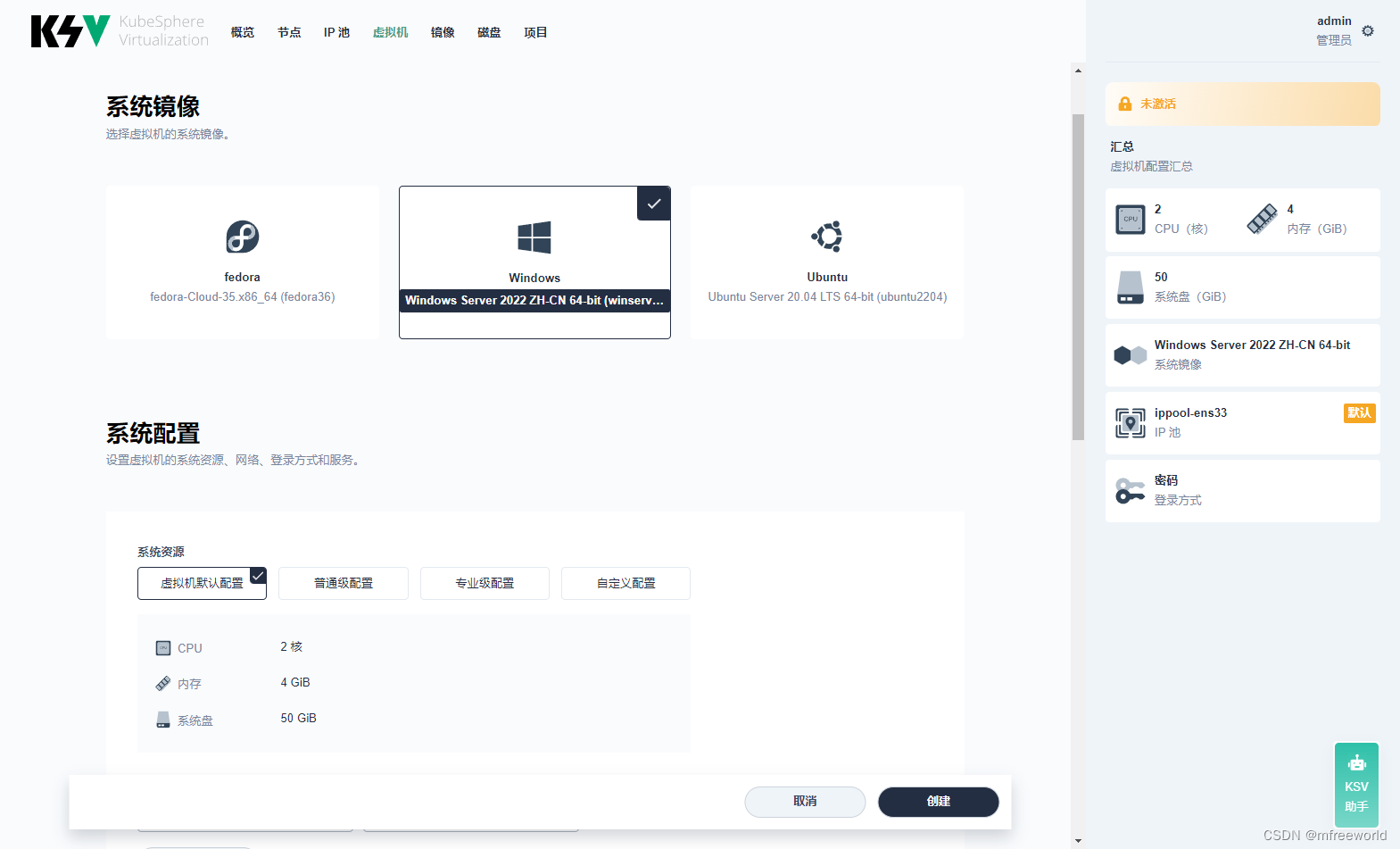Select the 普通级配置 option
The image size is (1400, 849).
[344, 583]
